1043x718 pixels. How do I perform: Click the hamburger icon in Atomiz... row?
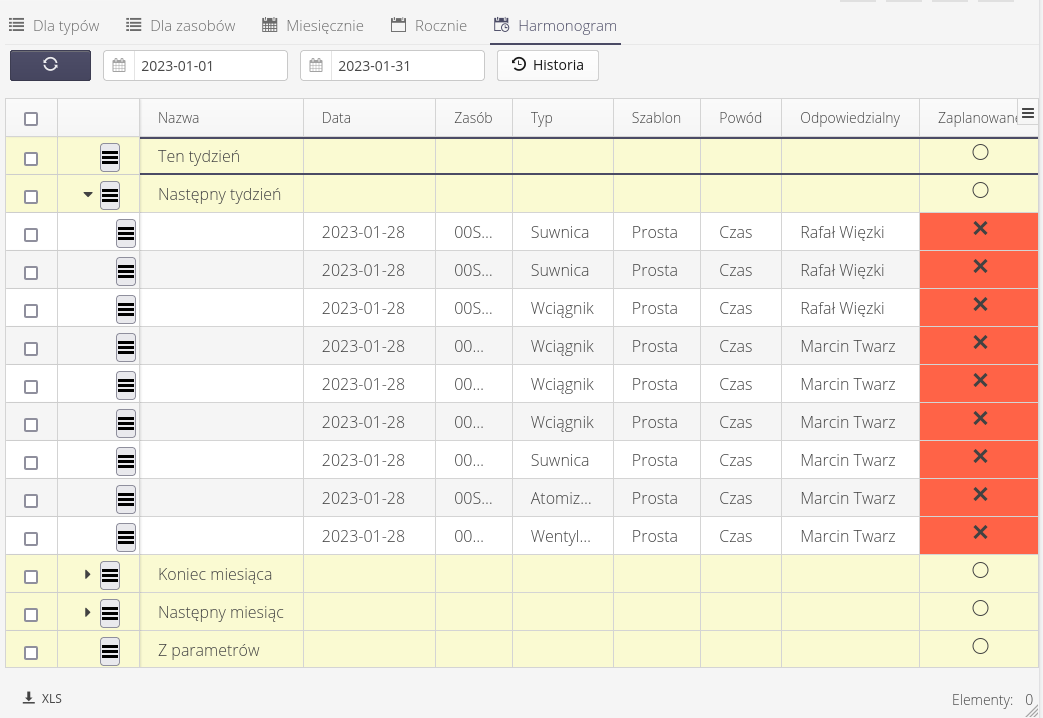click(126, 499)
